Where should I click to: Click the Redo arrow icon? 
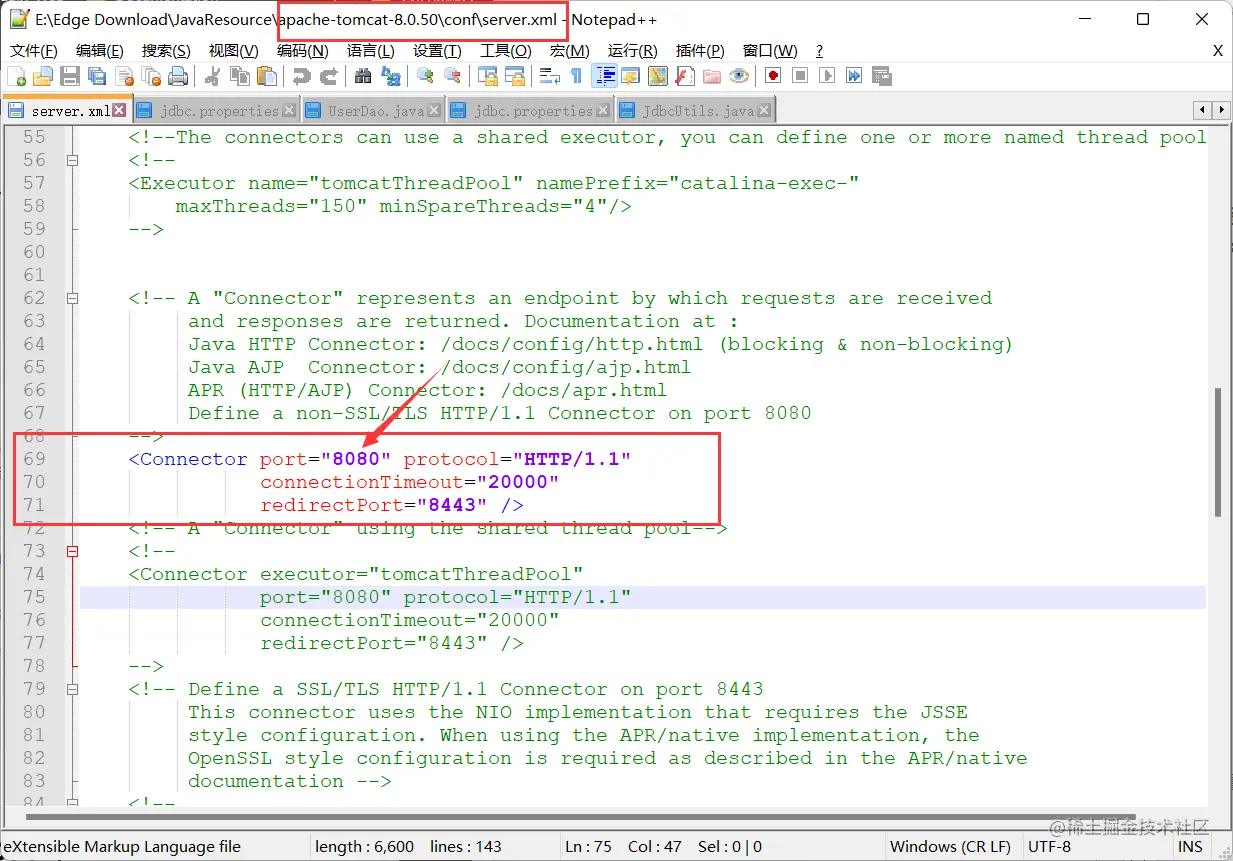tap(328, 76)
